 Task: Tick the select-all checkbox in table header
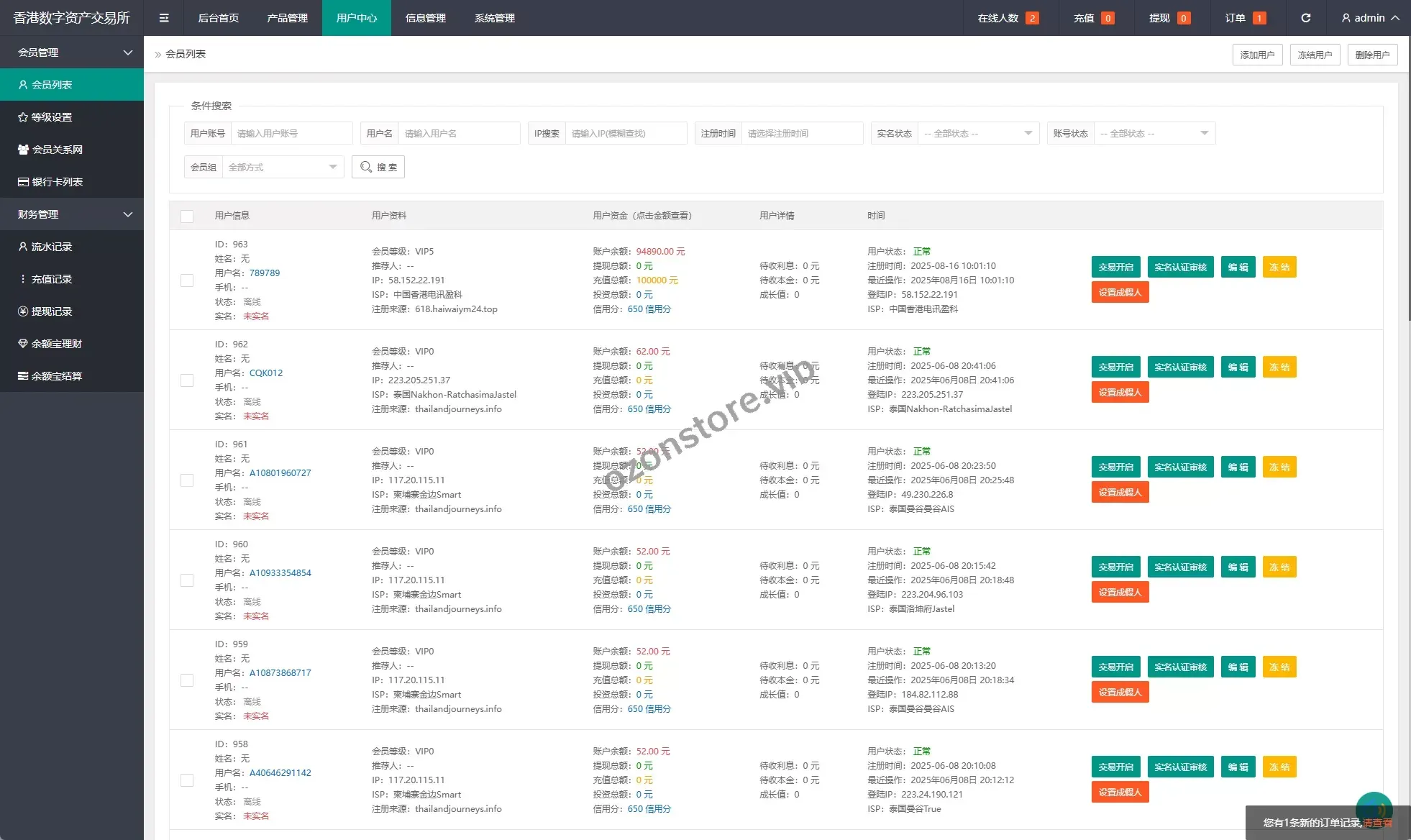[x=187, y=216]
